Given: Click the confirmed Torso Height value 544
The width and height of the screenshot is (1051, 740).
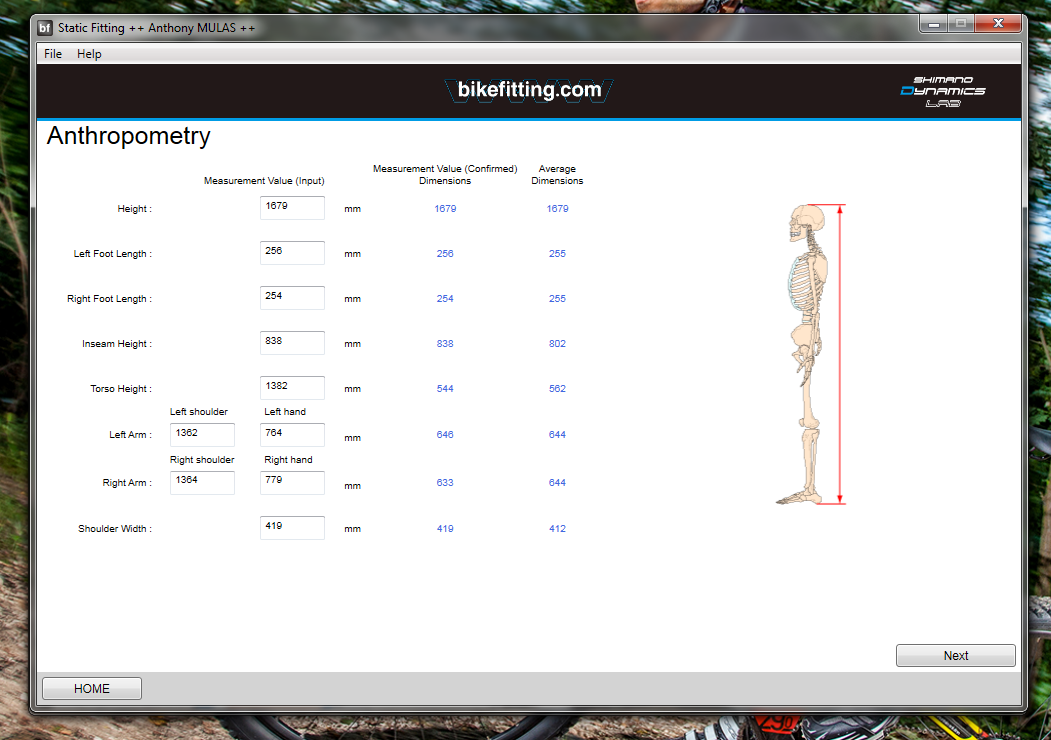Looking at the screenshot, I should pos(445,388).
